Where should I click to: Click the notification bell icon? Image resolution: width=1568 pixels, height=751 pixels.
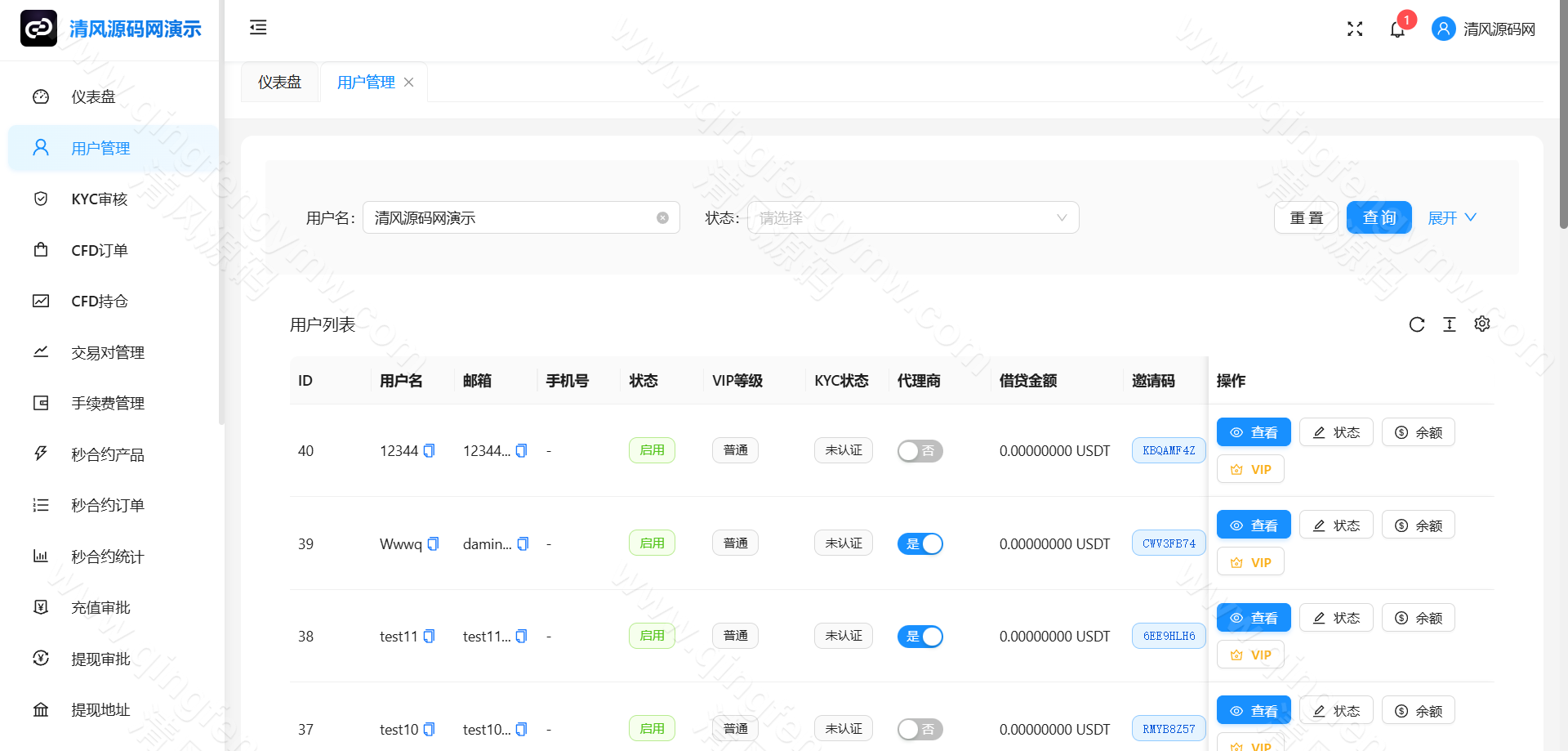1397,29
